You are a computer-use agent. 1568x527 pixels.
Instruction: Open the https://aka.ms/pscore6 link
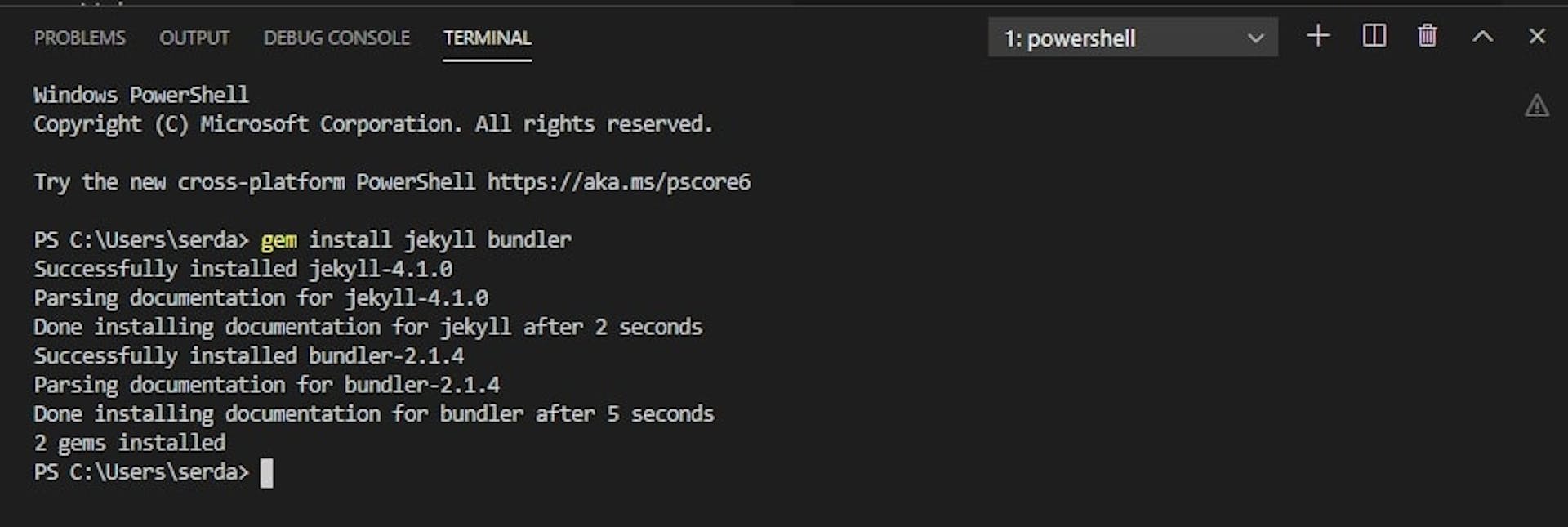(619, 182)
